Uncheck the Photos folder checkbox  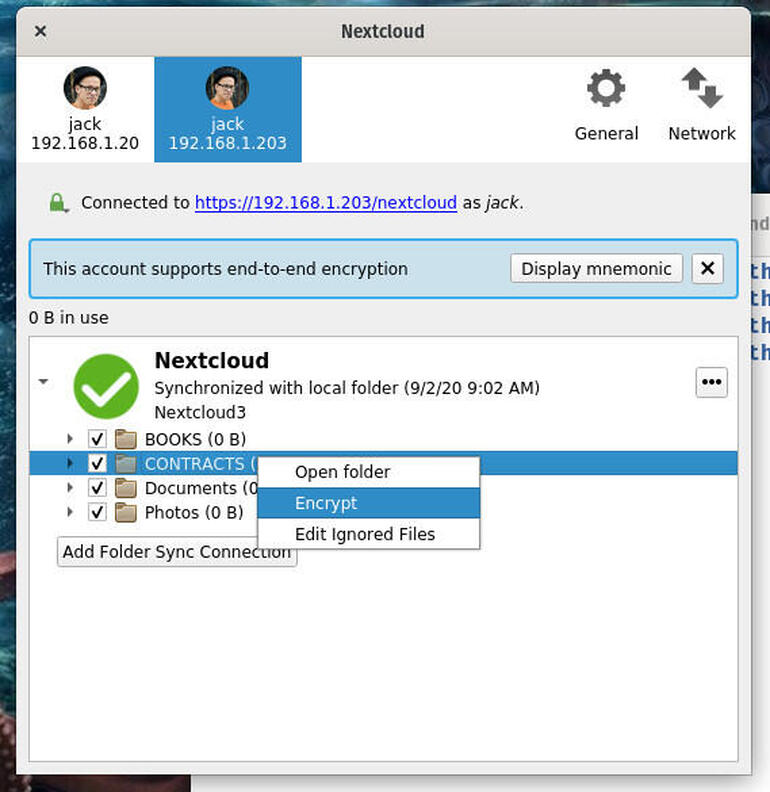(x=97, y=512)
